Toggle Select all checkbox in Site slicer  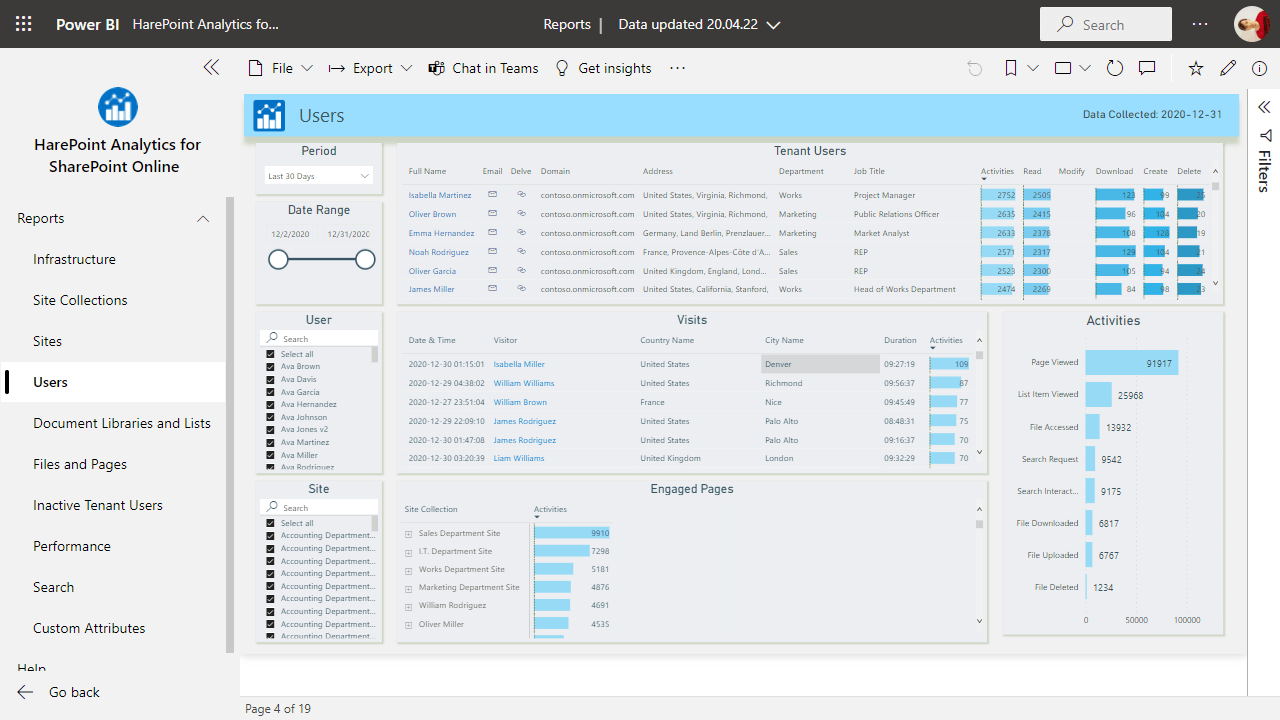[270, 523]
